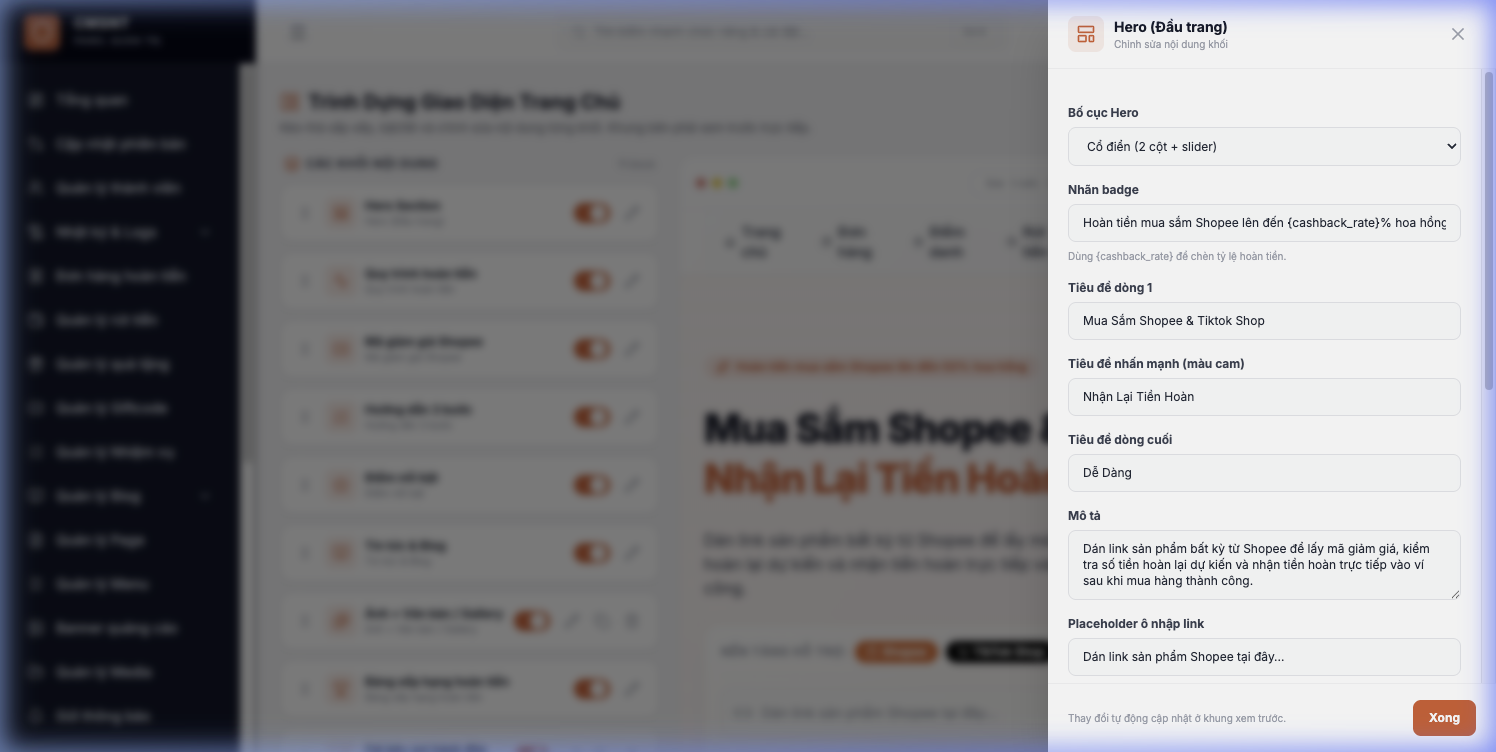The image size is (1496, 752).
Task: Focus the Tiêu đề nhấn mạnh field
Action: coord(1264,396)
